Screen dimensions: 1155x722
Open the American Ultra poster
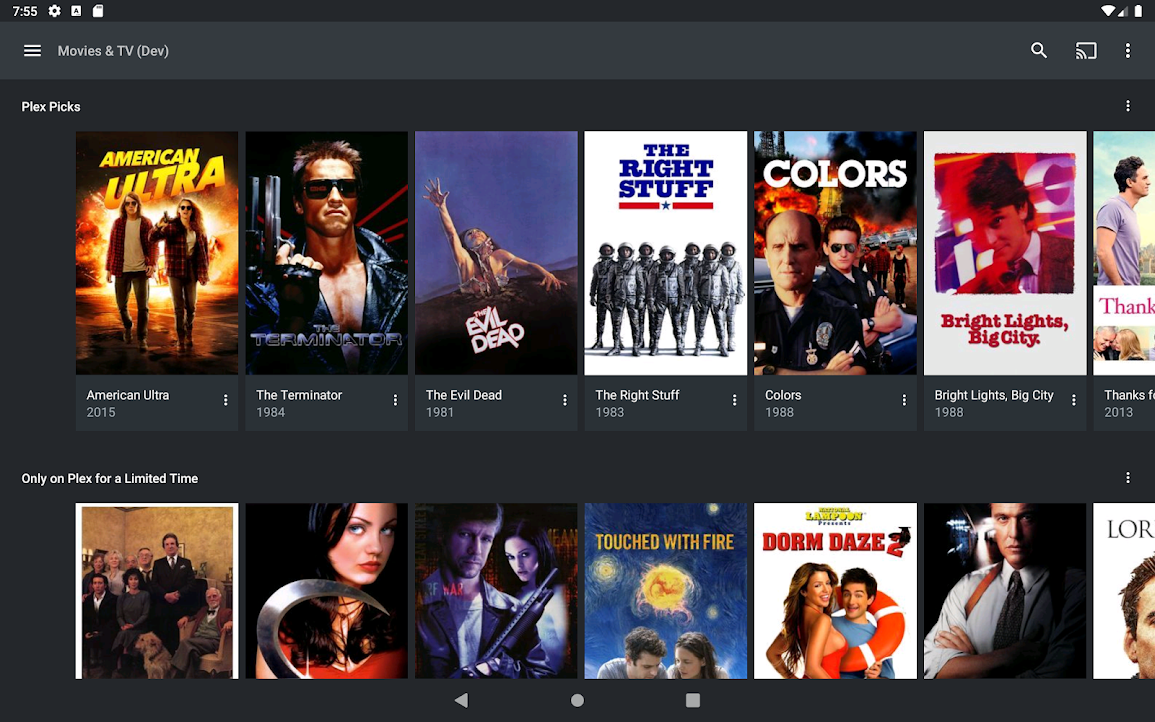157,253
